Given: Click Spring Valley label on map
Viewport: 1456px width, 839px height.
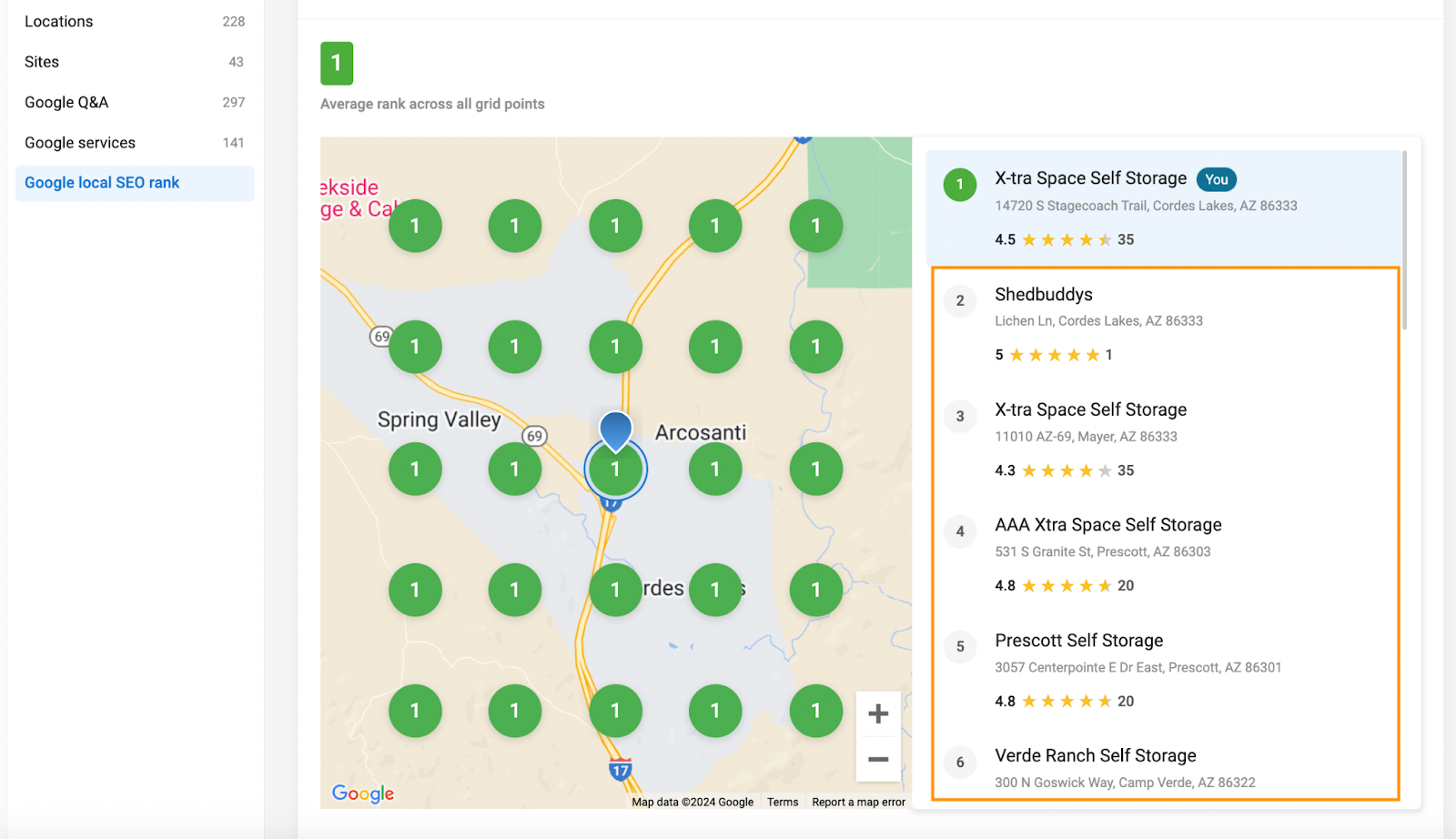Looking at the screenshot, I should click(x=440, y=419).
